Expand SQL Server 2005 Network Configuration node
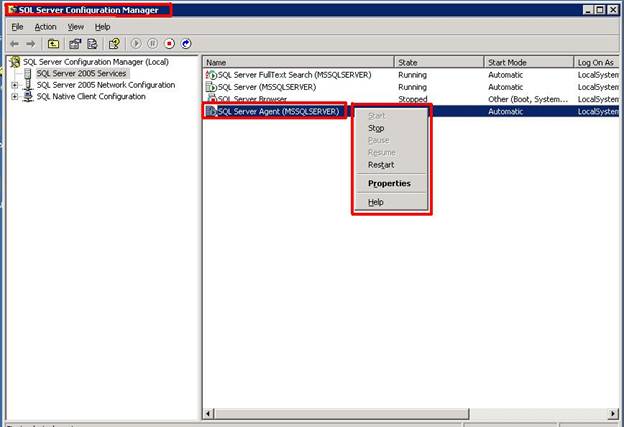This screenshot has height=427, width=624. click(x=15, y=85)
